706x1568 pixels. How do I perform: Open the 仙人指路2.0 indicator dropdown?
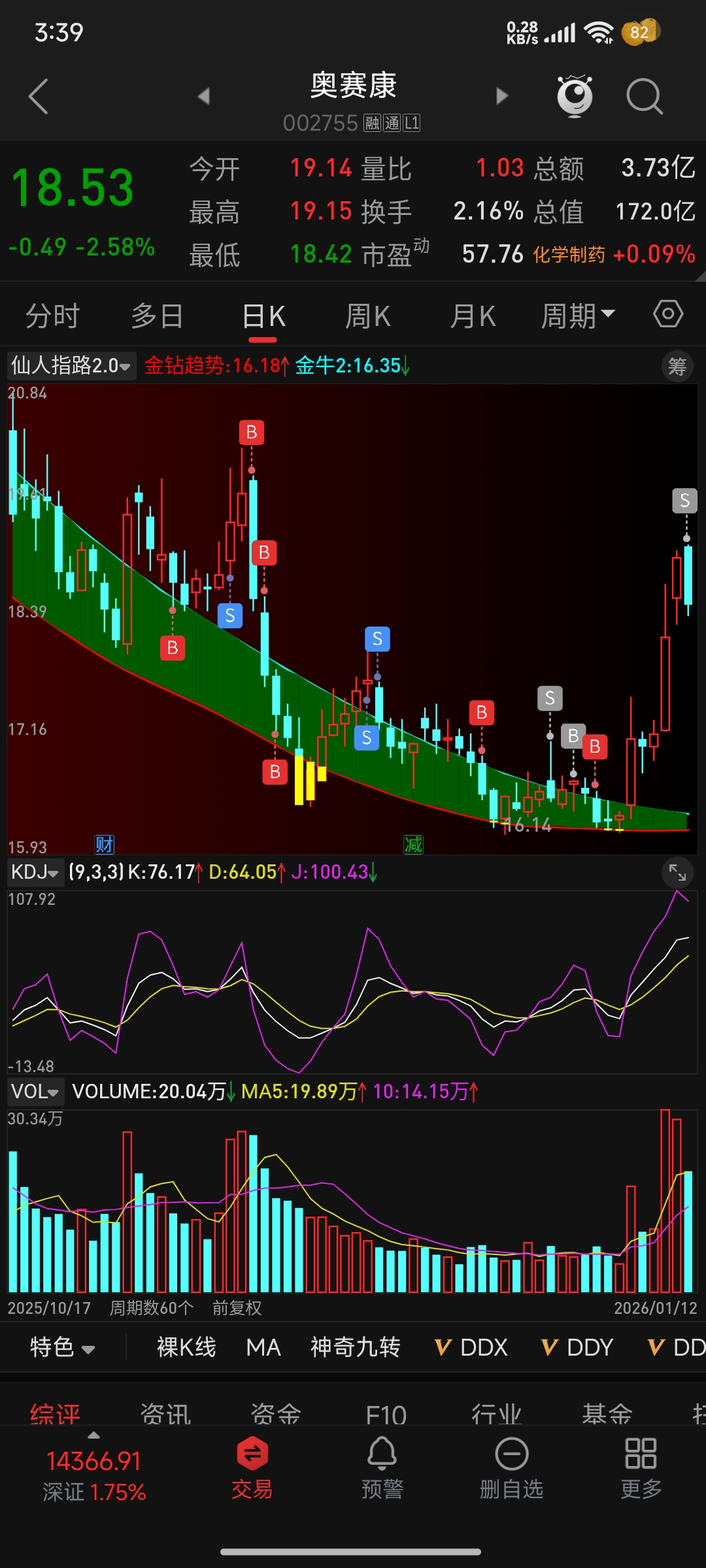[71, 365]
